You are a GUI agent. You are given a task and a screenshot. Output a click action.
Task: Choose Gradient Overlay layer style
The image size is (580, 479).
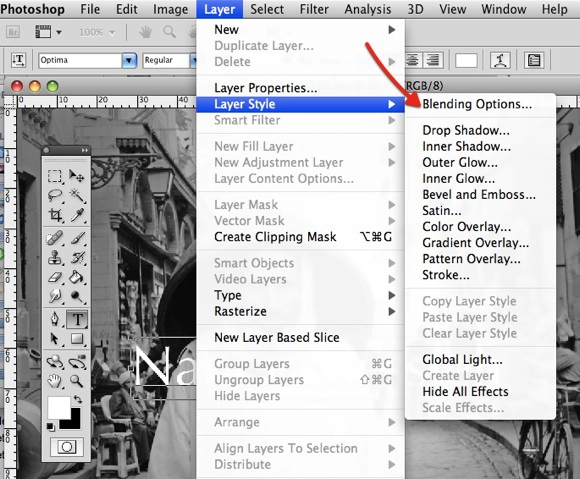481,243
